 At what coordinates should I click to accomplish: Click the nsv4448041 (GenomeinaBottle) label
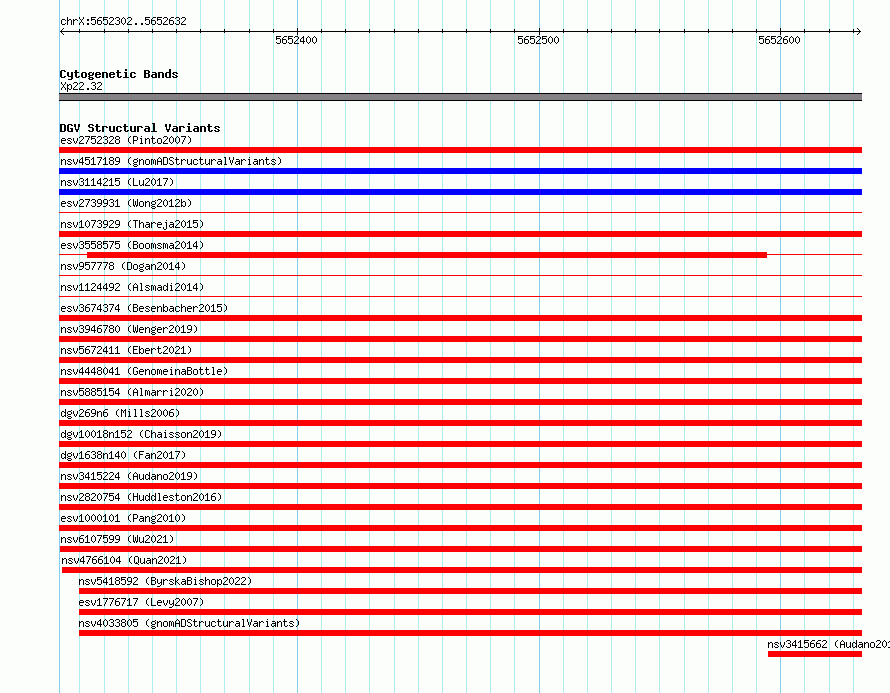tap(144, 371)
